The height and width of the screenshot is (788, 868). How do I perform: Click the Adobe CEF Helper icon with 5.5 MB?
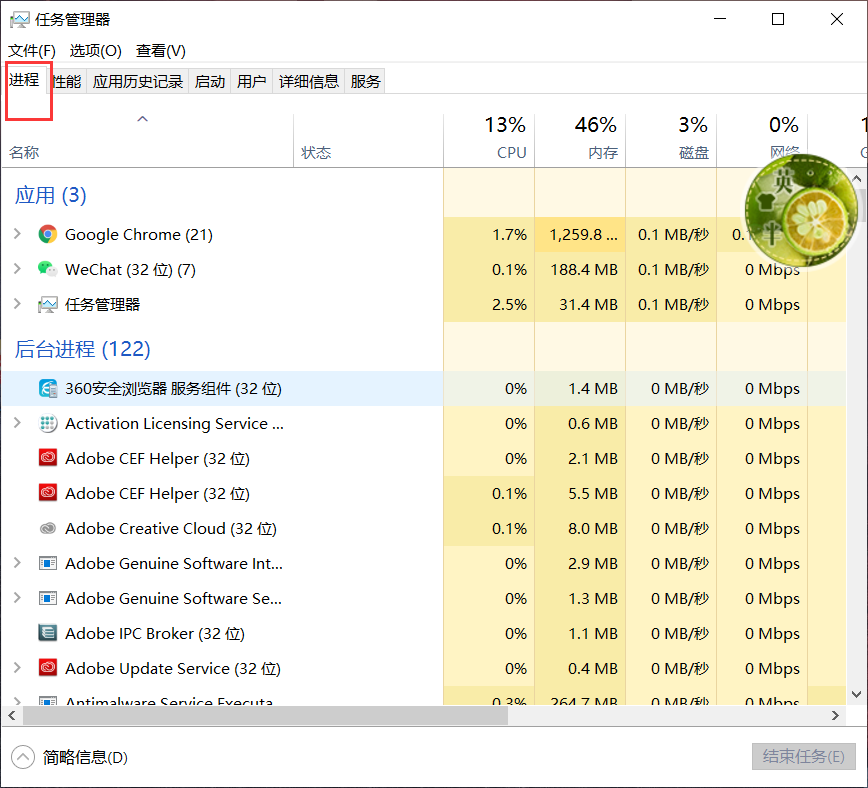tap(48, 493)
